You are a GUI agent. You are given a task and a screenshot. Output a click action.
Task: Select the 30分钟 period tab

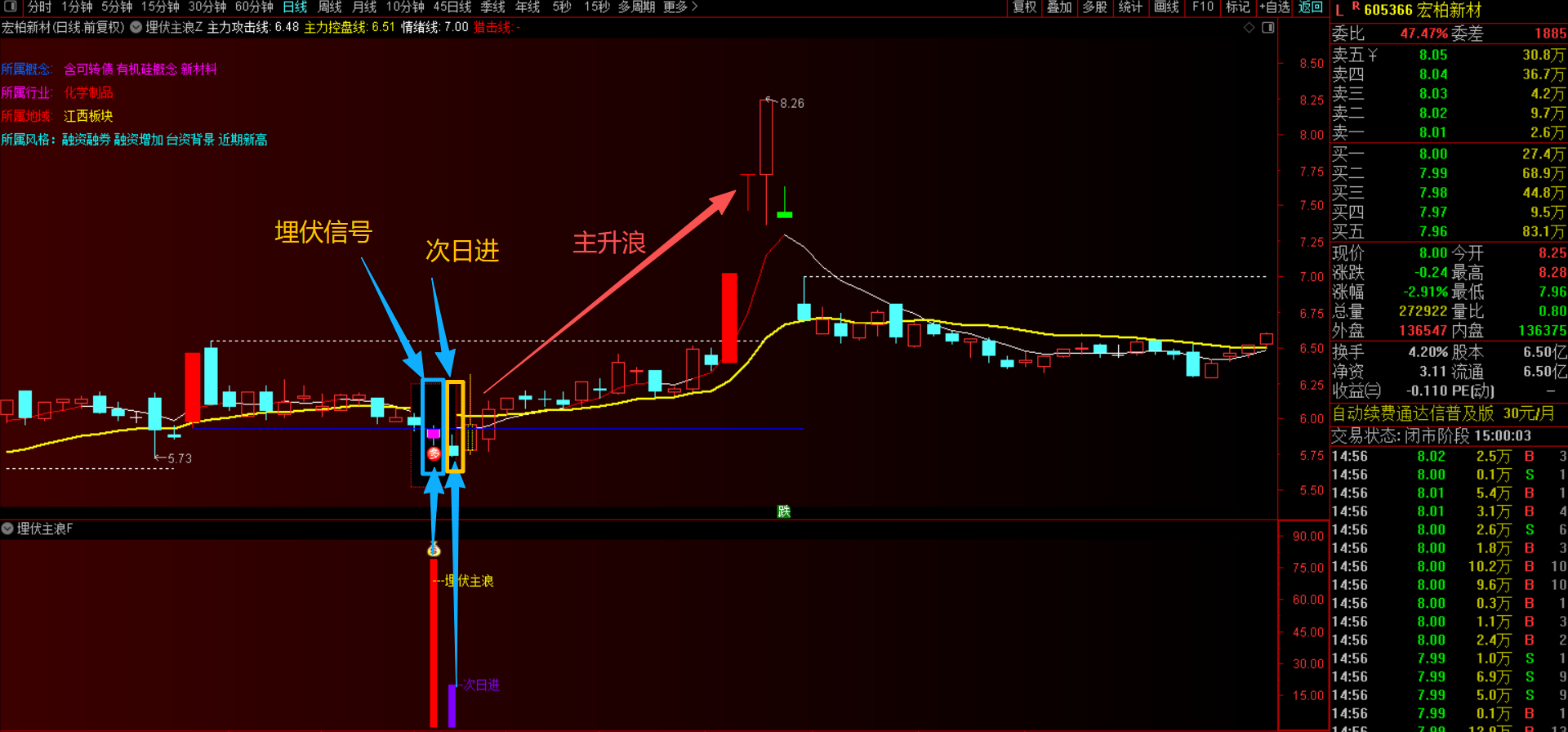pyautogui.click(x=207, y=7)
